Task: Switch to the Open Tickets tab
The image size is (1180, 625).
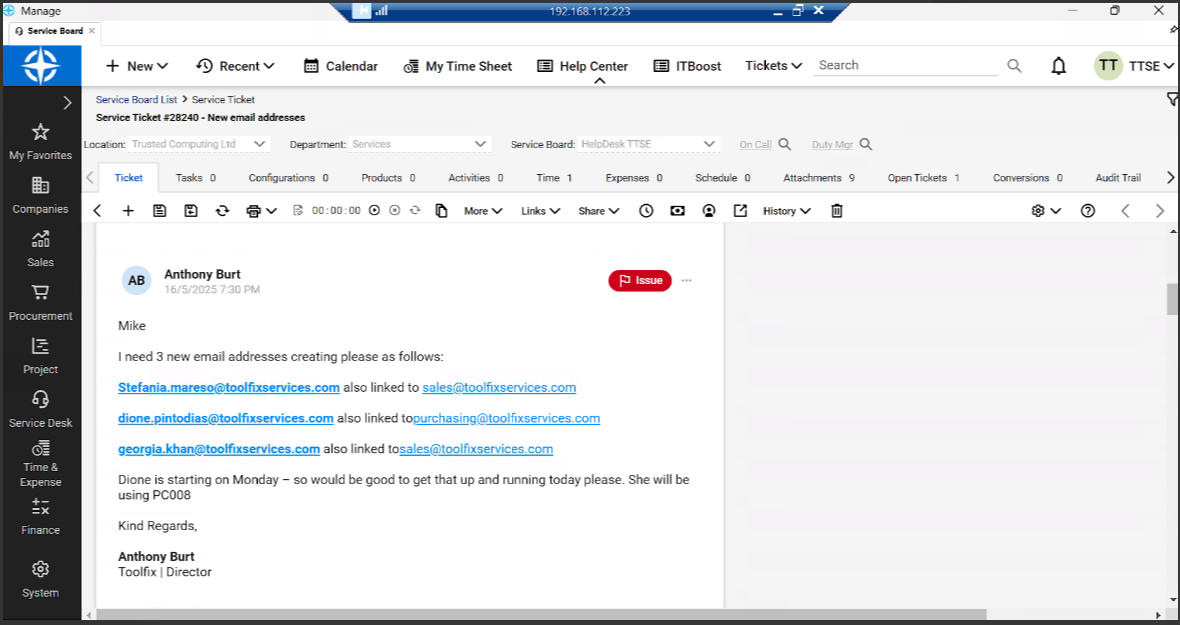Action: [x=923, y=177]
